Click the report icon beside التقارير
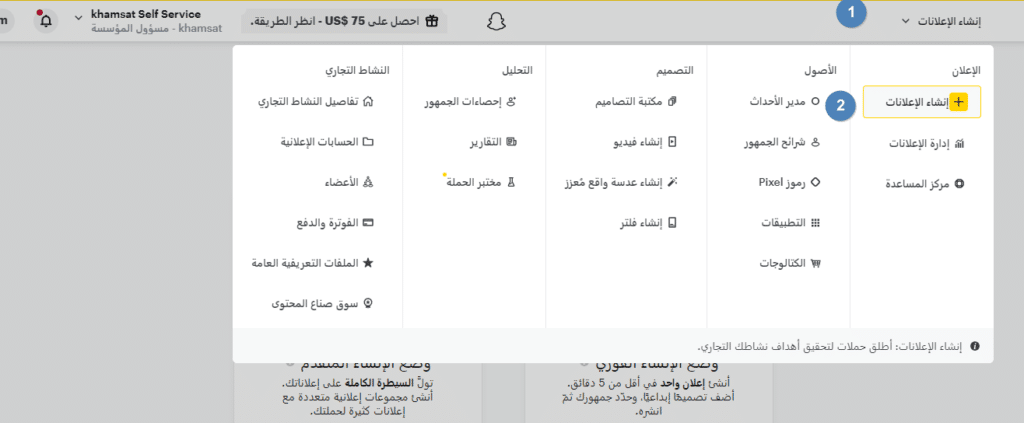 [x=512, y=142]
